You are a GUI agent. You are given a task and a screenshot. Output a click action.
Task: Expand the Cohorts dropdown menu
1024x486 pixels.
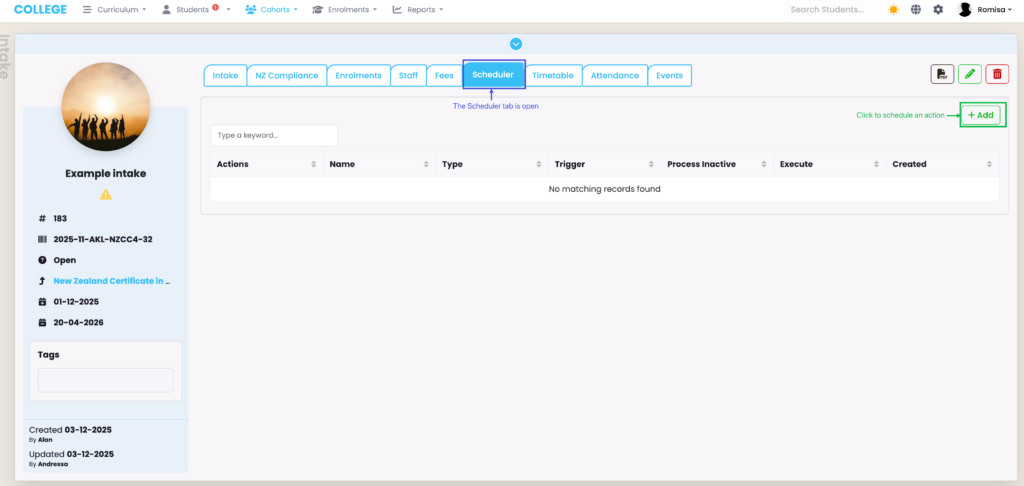tap(271, 10)
